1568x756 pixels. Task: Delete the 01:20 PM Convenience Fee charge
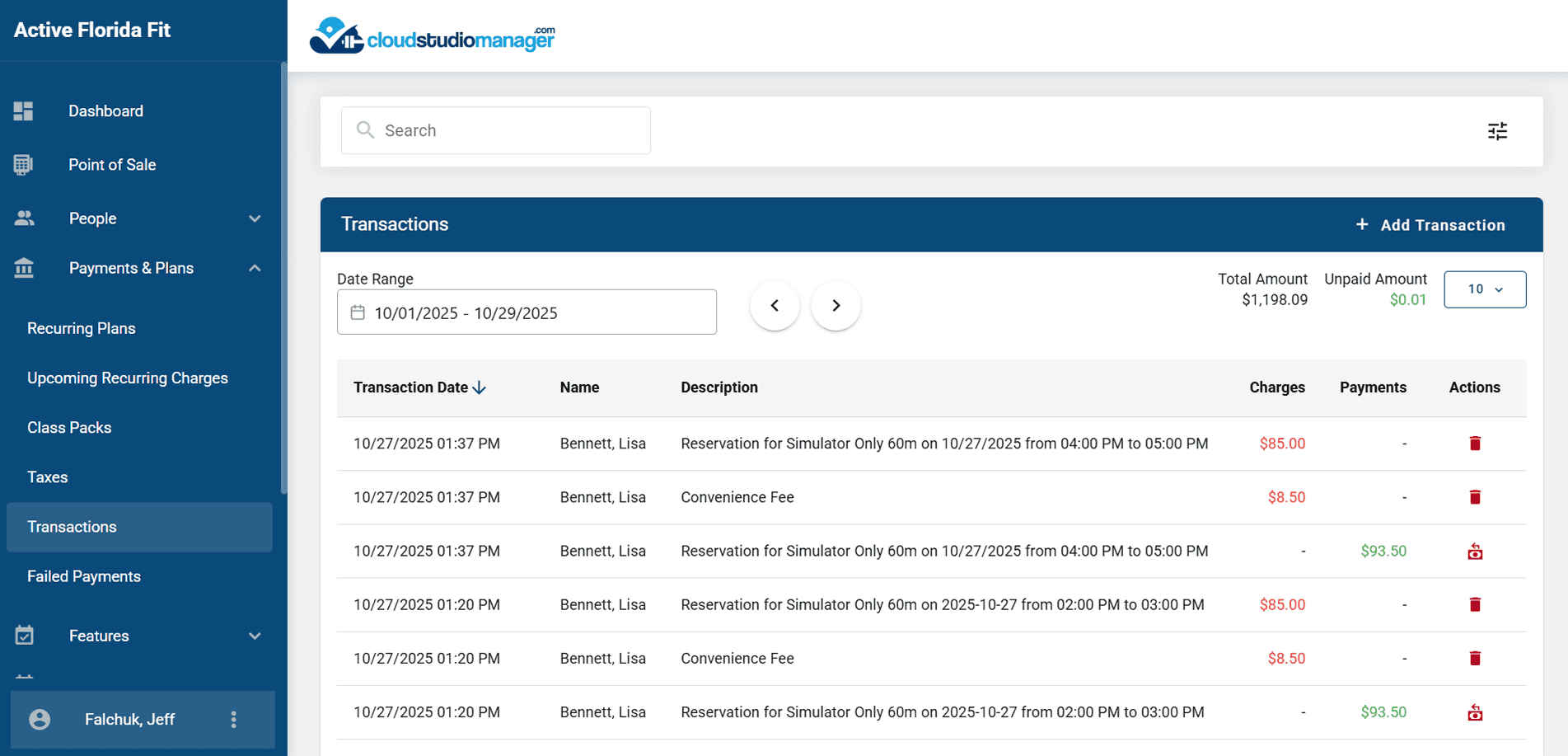pyautogui.click(x=1475, y=659)
